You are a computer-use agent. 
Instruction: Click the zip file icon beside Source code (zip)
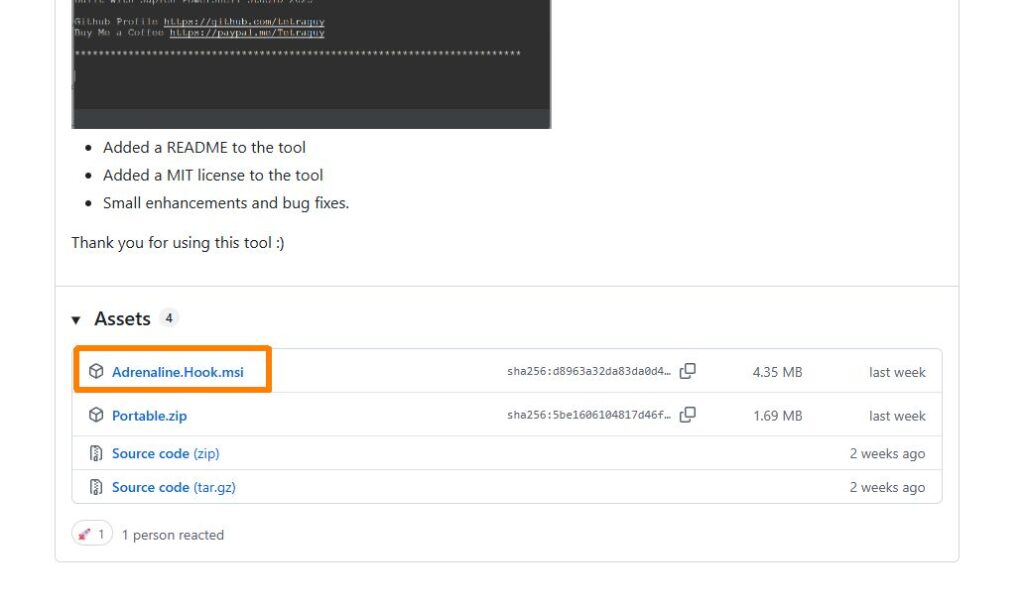tap(96, 453)
